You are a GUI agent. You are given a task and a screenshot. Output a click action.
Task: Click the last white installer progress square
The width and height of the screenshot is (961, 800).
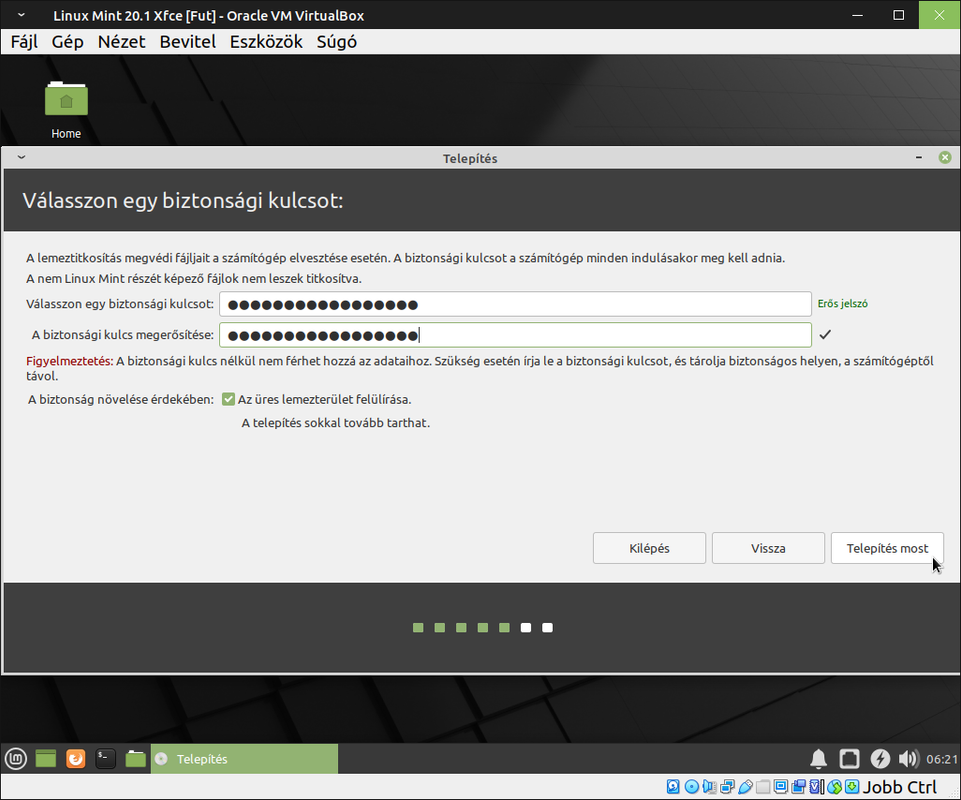(547, 627)
